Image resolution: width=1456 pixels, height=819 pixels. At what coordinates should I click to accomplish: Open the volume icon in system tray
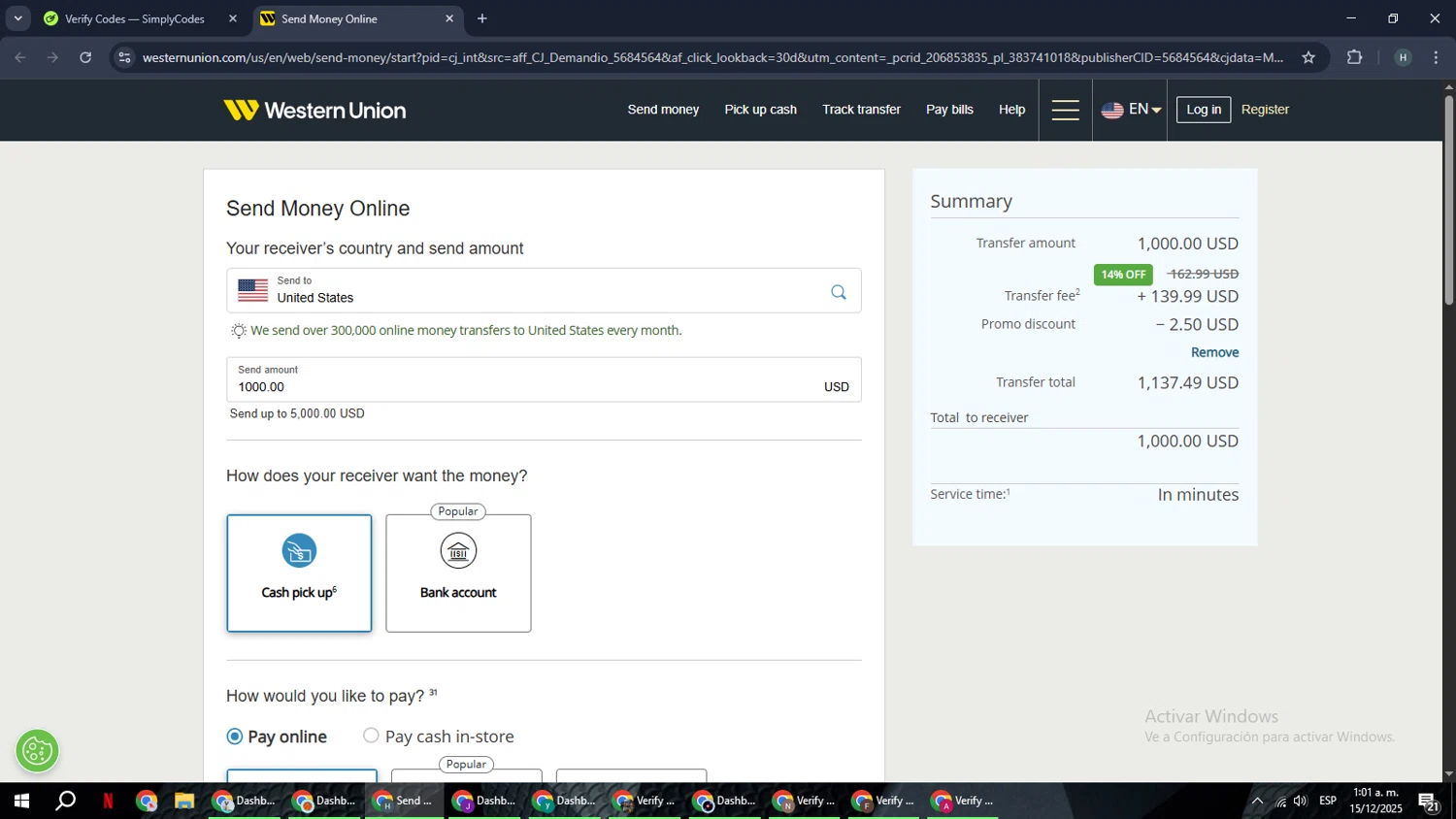(1301, 801)
